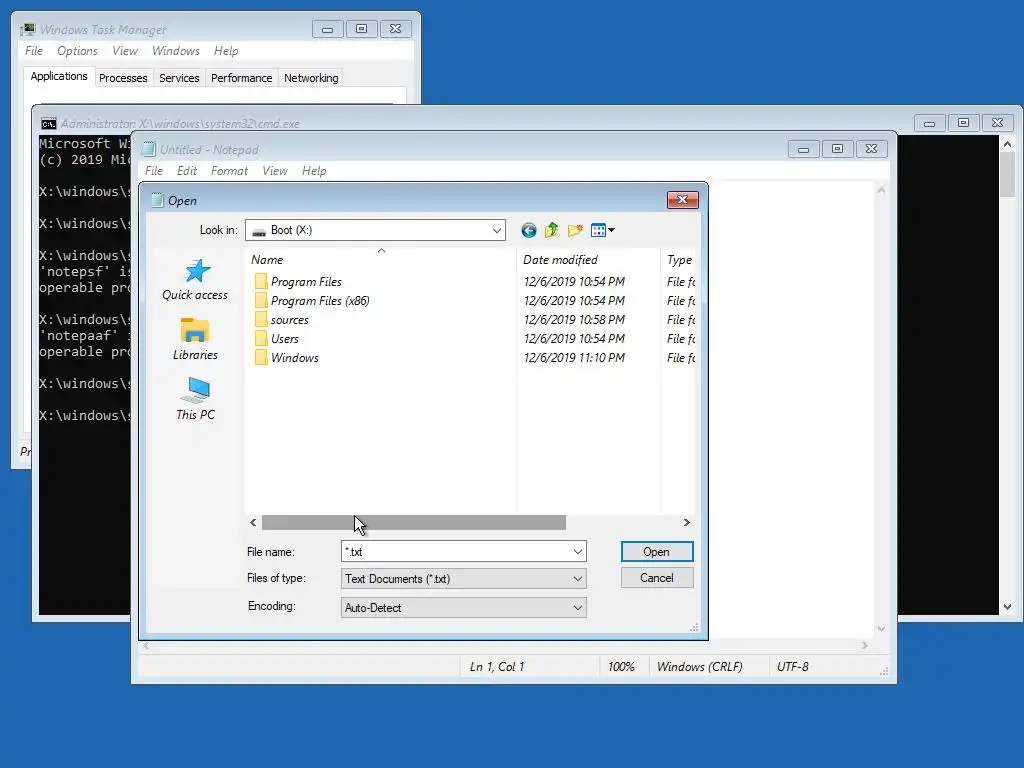Click the Open button
The width and height of the screenshot is (1024, 768).
click(x=657, y=552)
